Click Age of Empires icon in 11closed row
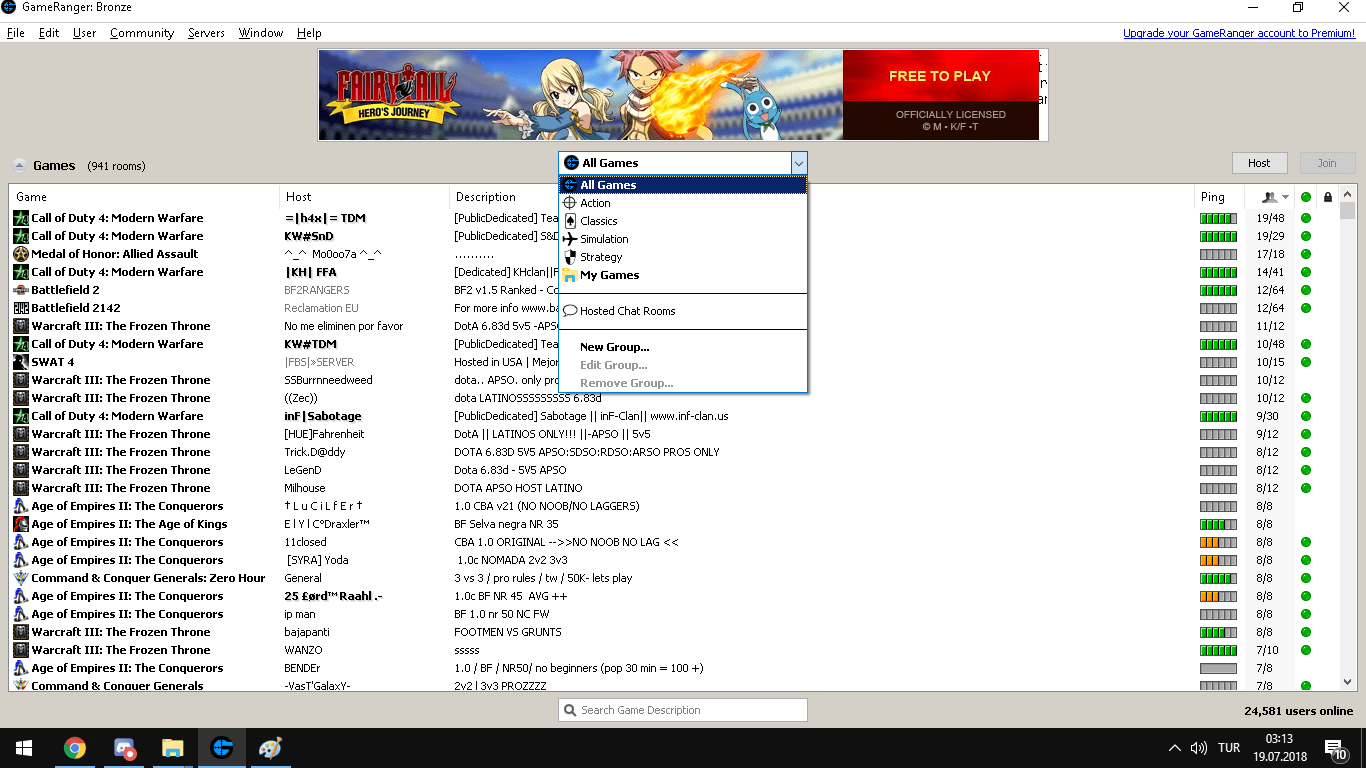This screenshot has height=768, width=1366. tap(21, 542)
